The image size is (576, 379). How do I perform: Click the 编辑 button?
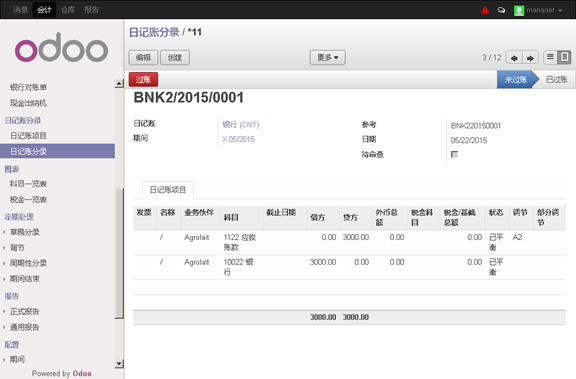(x=143, y=58)
